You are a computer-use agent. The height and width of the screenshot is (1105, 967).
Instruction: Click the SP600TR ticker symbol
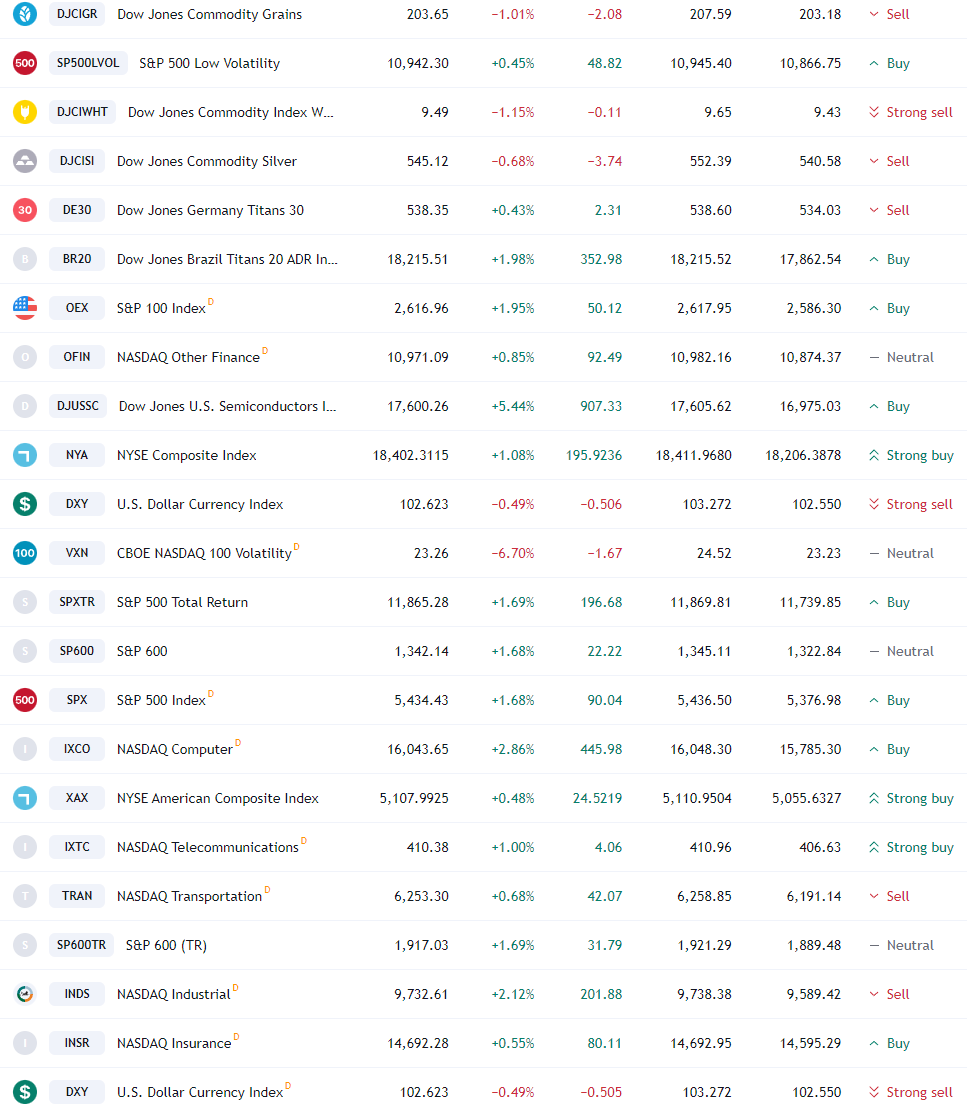[x=81, y=944]
